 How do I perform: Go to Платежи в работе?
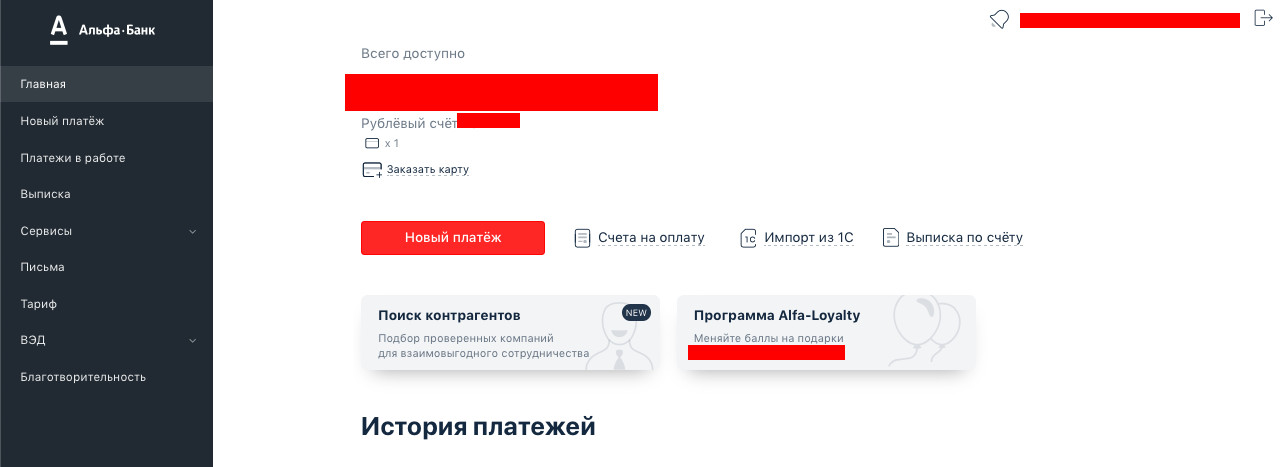[73, 158]
